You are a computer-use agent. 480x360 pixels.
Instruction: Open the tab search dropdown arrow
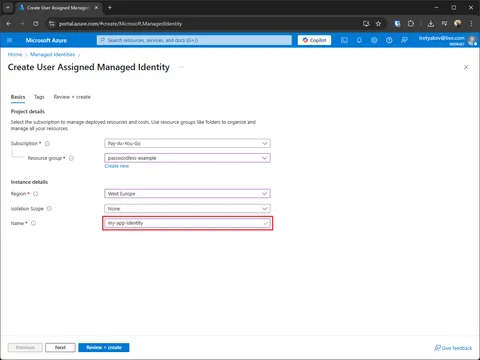8,7
